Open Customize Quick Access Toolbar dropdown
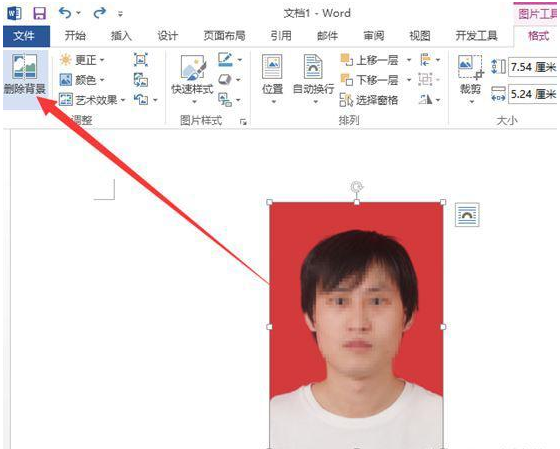 click(120, 14)
